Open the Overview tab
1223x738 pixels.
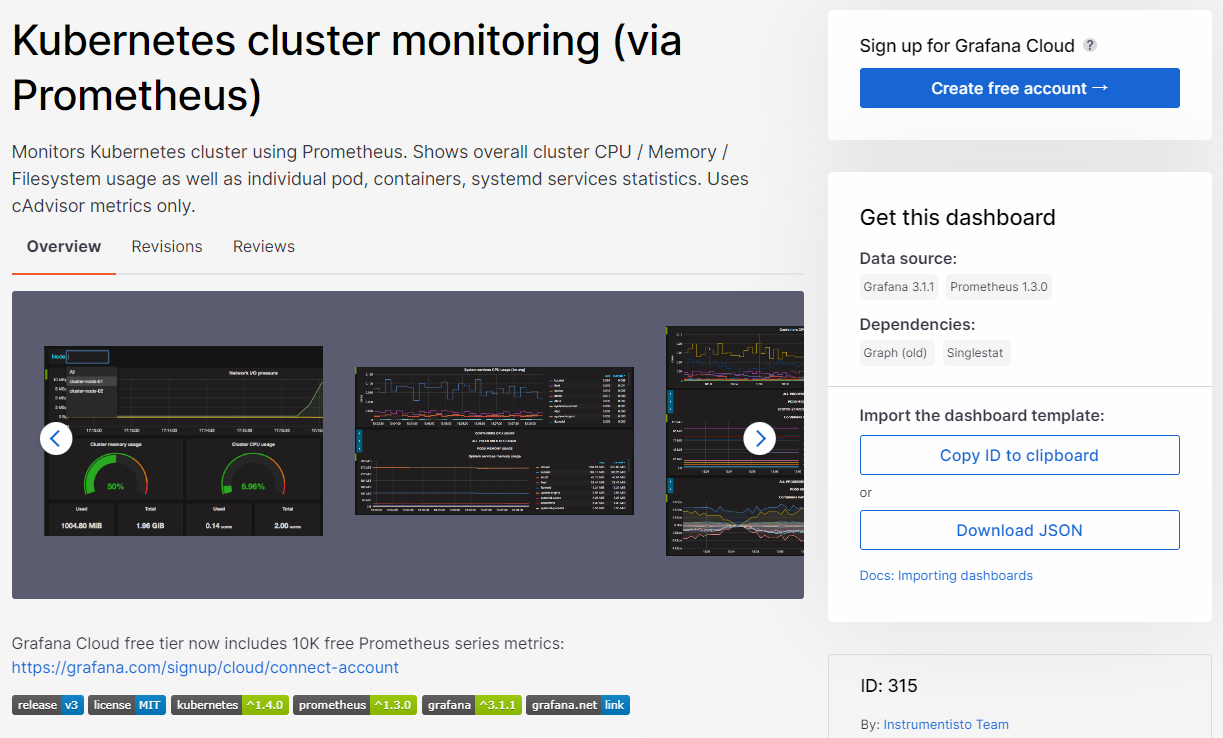point(64,247)
